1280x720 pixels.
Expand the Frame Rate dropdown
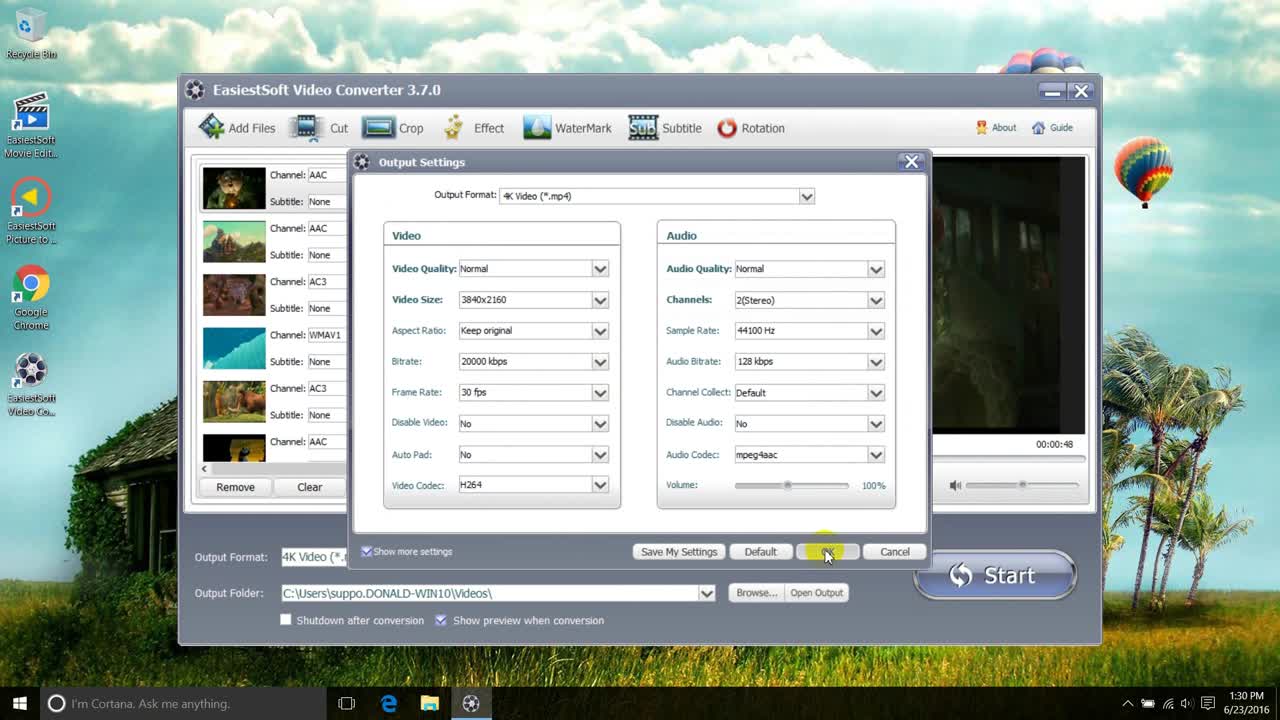pyautogui.click(x=600, y=393)
